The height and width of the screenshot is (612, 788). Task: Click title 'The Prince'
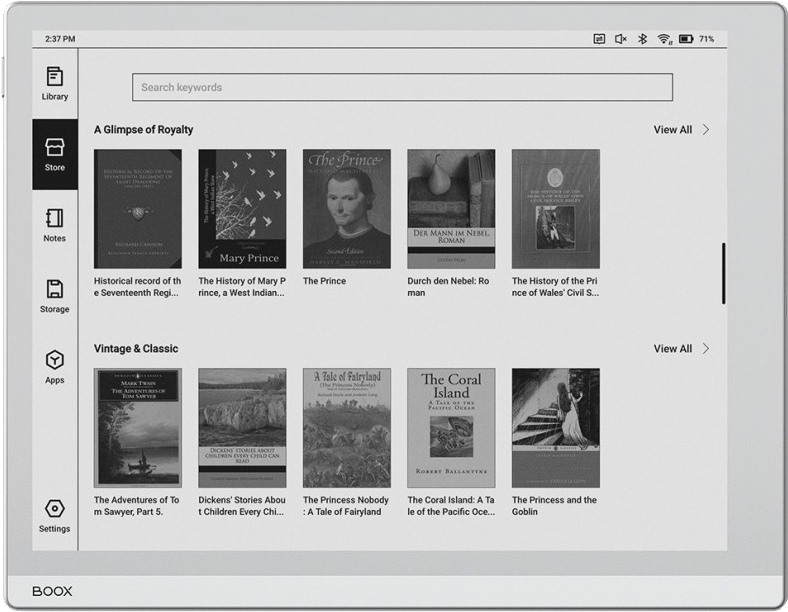point(324,281)
